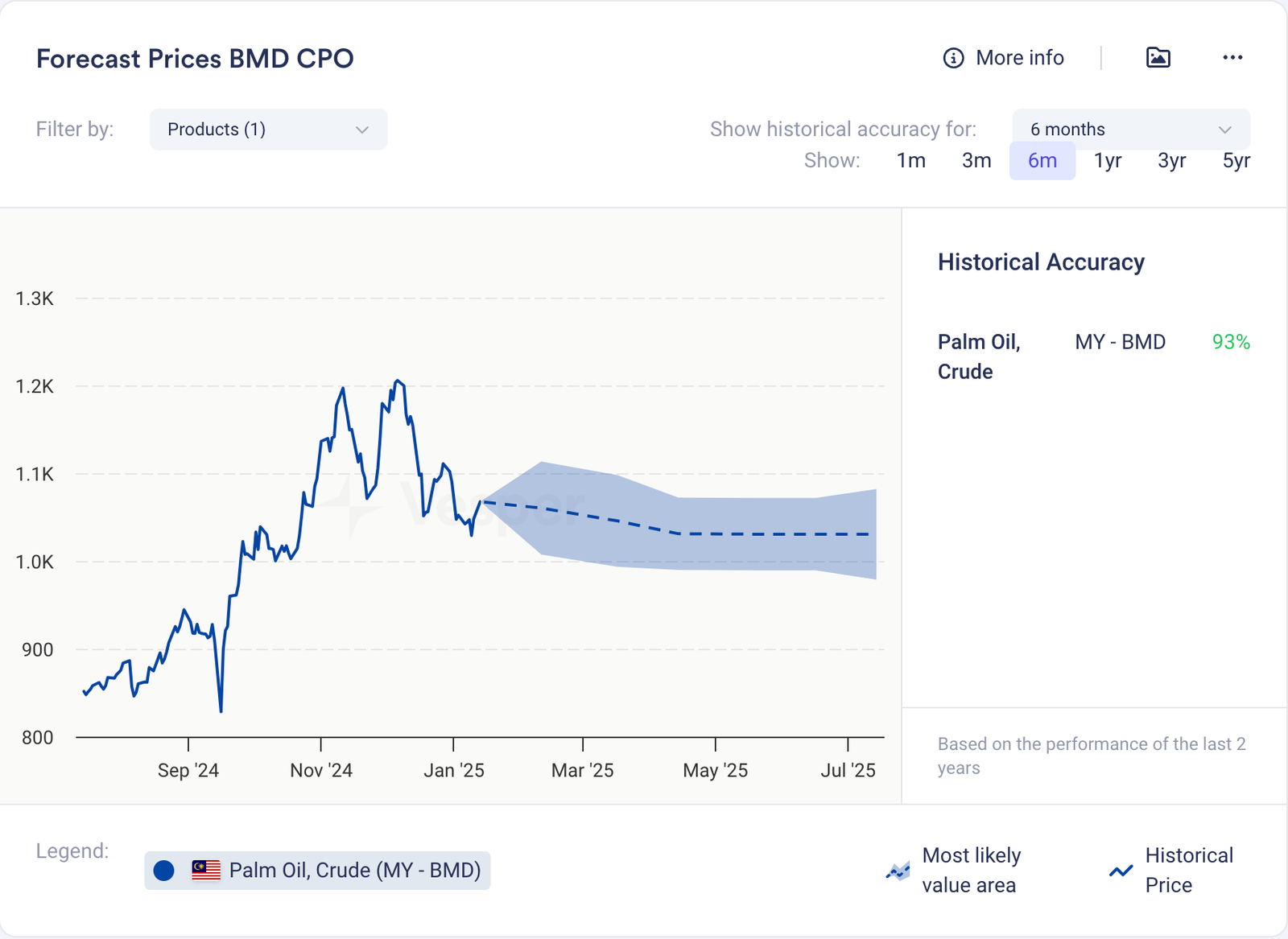
Task: Click the 93% accuracy value
Action: (1230, 342)
